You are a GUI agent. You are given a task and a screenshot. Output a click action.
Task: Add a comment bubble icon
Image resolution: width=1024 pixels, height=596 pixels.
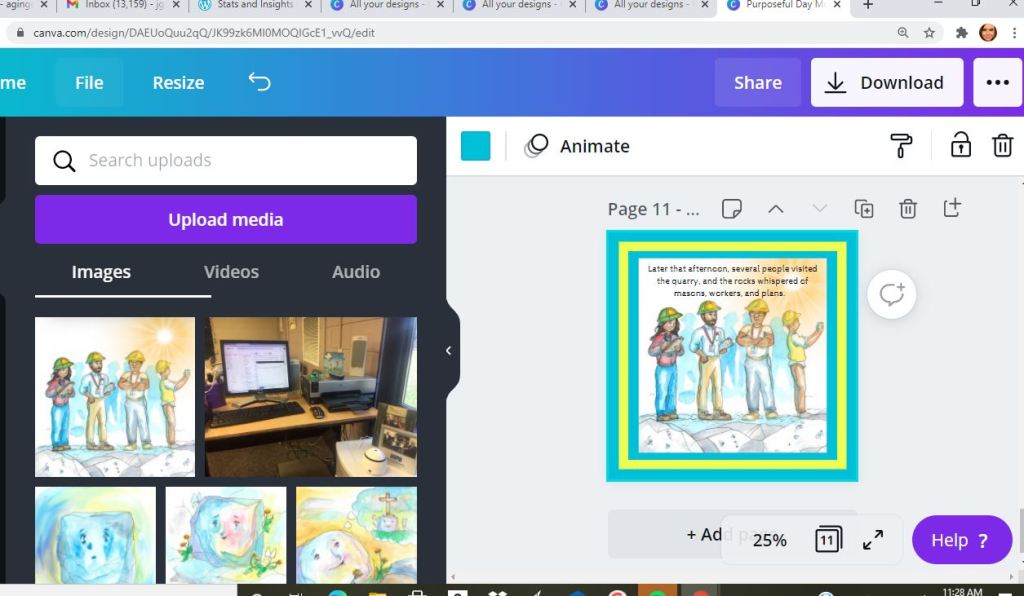point(891,294)
